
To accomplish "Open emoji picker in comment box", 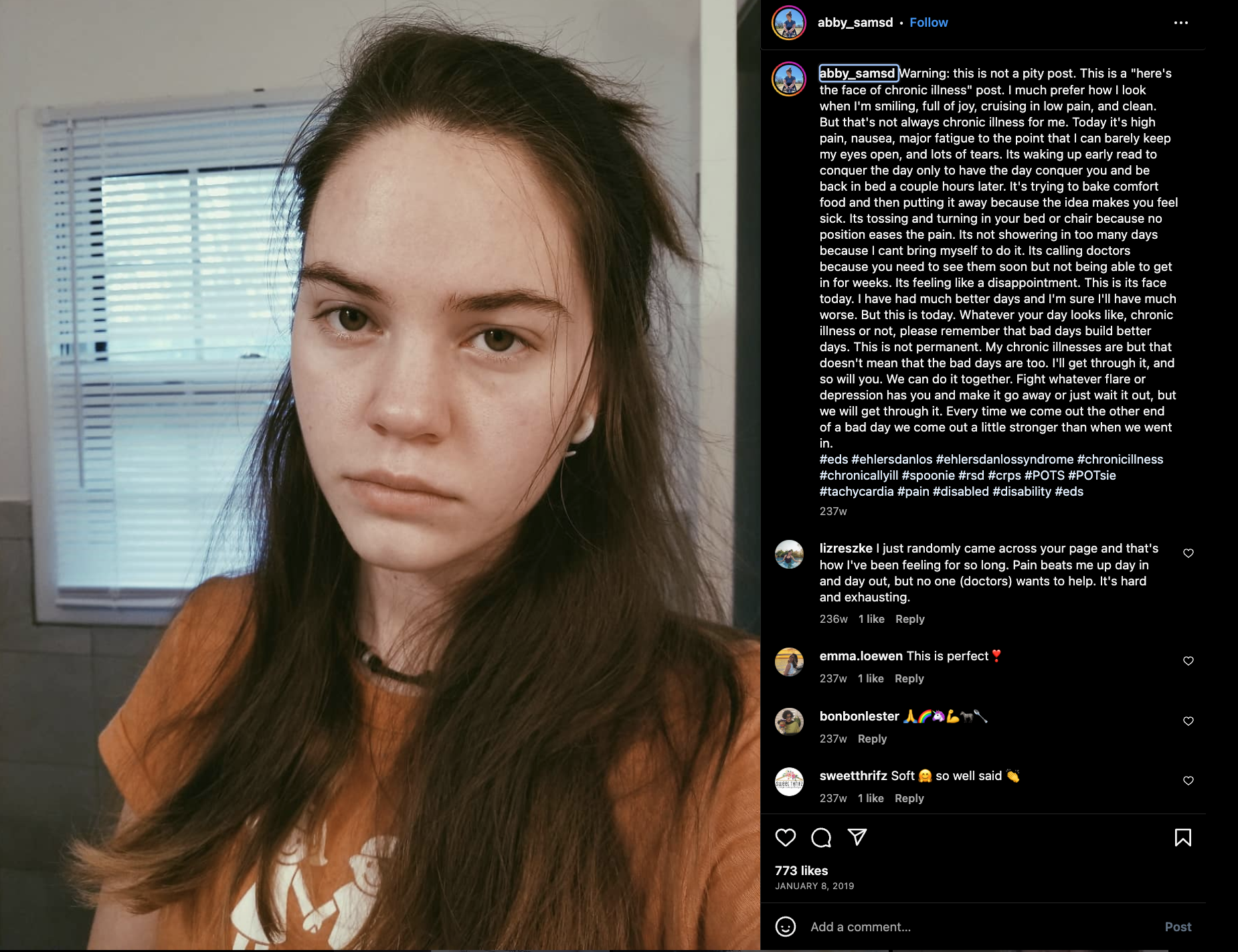I will (786, 927).
